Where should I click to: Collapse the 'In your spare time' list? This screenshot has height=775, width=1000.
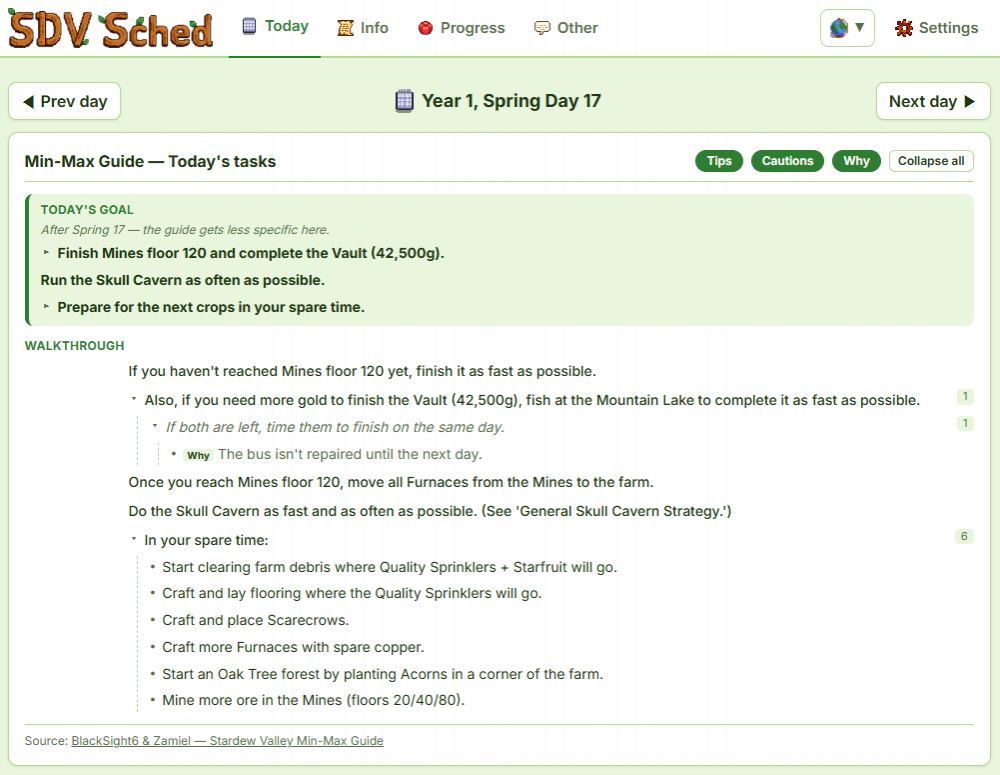coord(134,540)
